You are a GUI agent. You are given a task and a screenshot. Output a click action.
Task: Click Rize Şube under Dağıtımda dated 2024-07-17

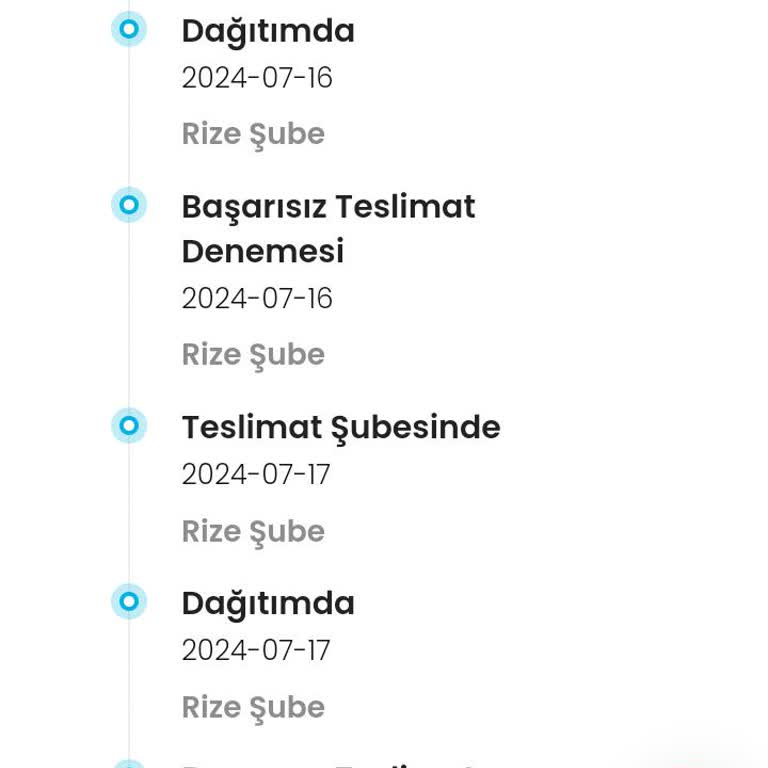253,707
